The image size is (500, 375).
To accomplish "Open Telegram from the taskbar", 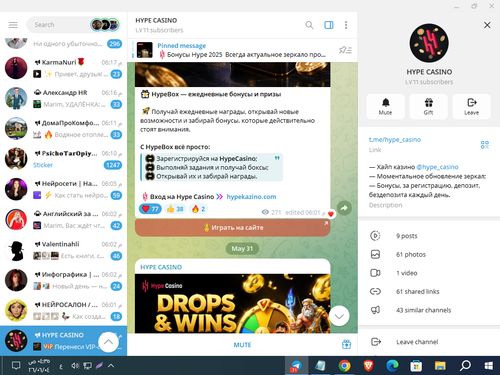I will (x=295, y=366).
